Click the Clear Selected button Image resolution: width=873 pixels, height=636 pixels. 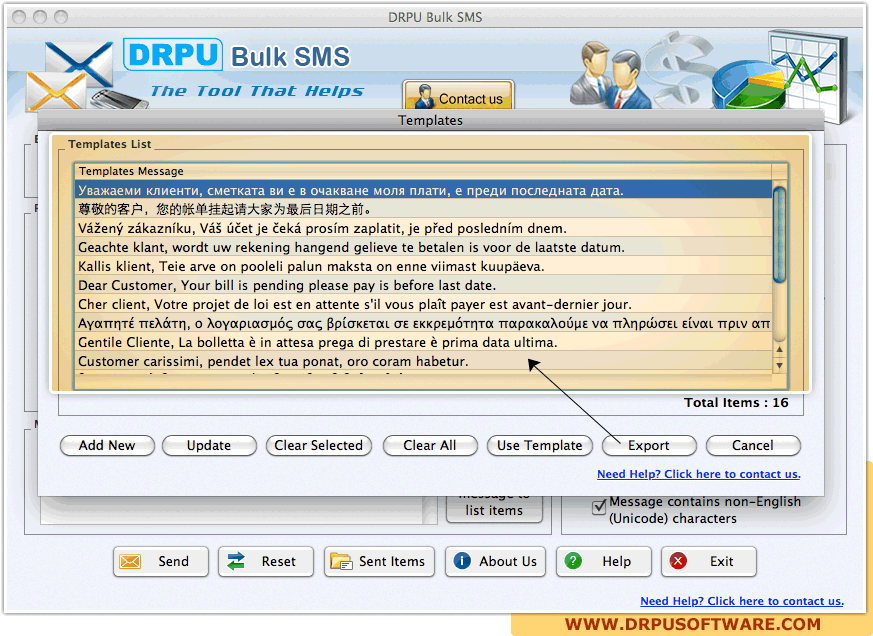[318, 446]
